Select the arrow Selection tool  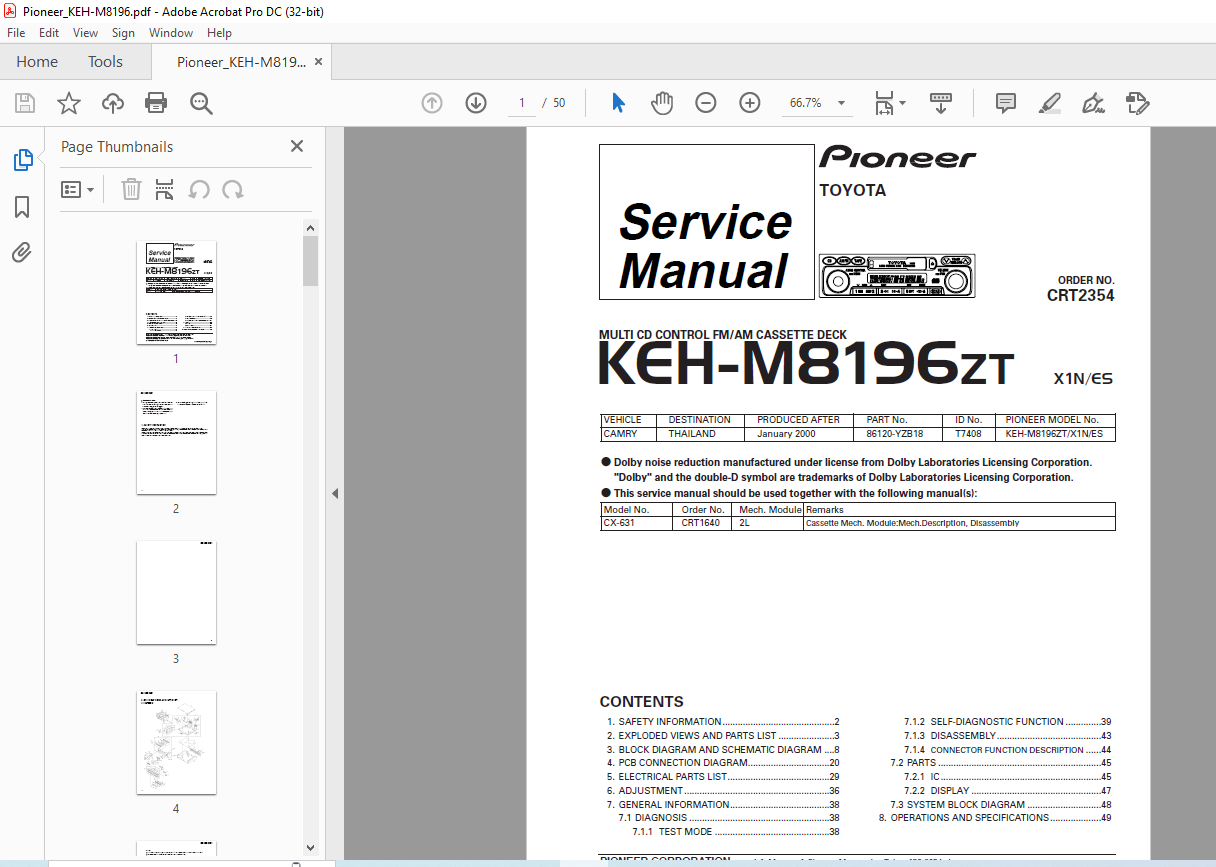click(x=618, y=103)
